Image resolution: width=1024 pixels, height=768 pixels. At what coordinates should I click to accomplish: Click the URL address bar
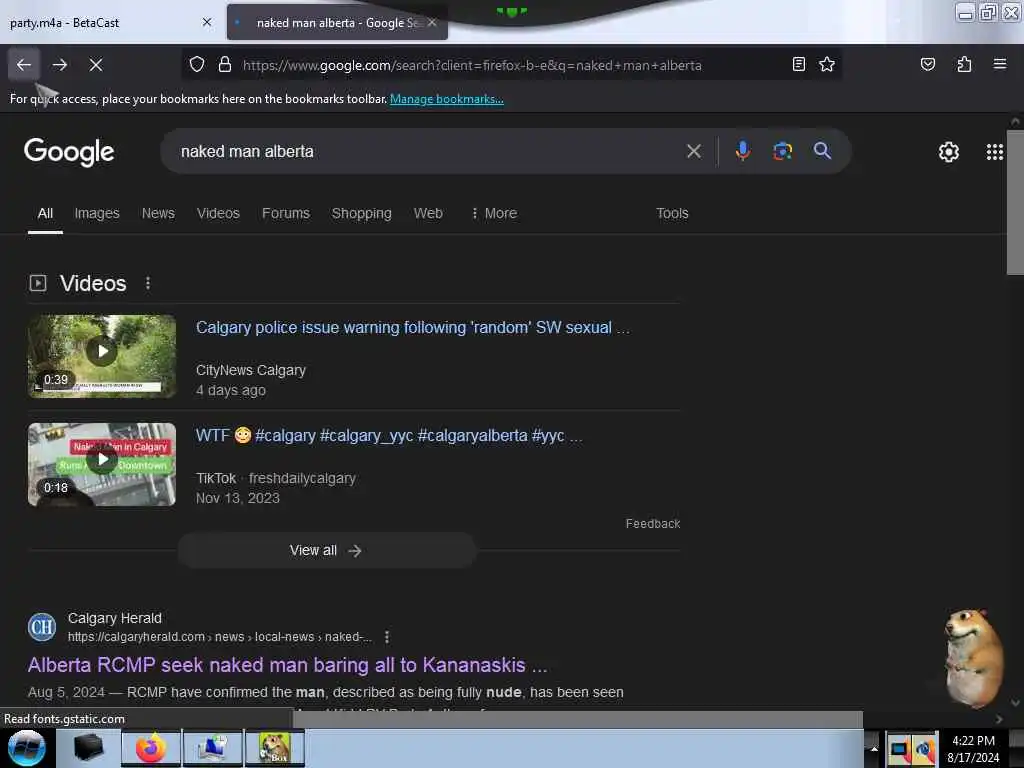point(513,65)
